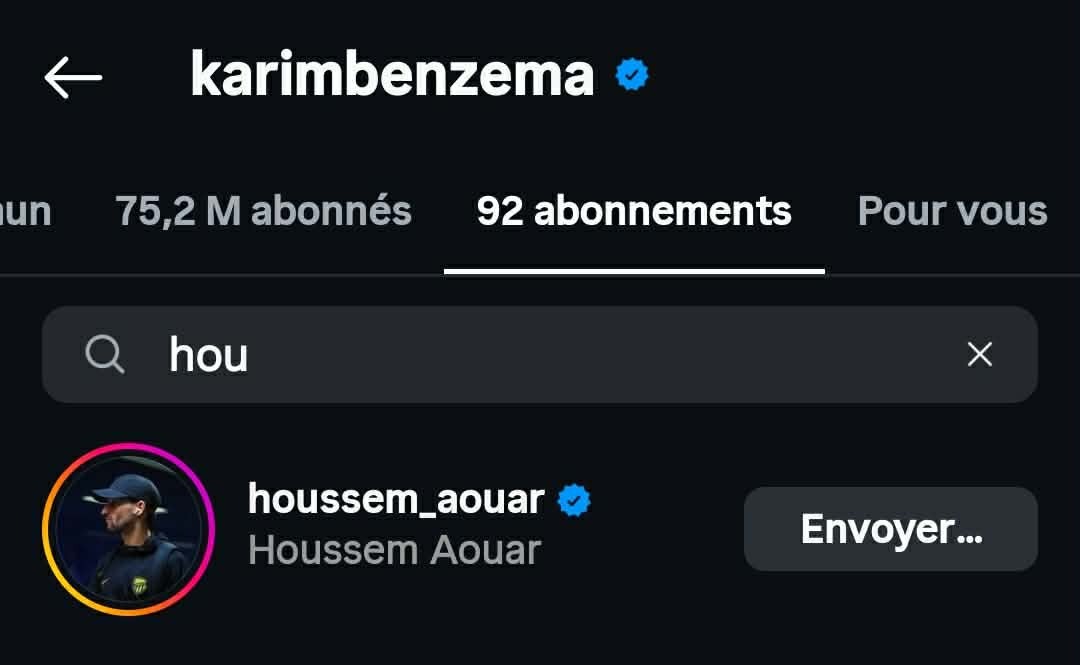
Task: Click the 75,2 M follower count number
Action: click(178, 211)
